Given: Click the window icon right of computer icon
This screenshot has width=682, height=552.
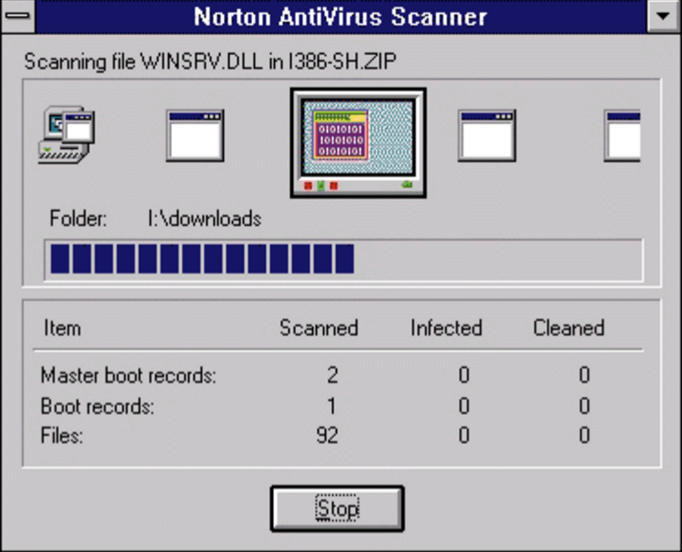Looking at the screenshot, I should tap(195, 136).
